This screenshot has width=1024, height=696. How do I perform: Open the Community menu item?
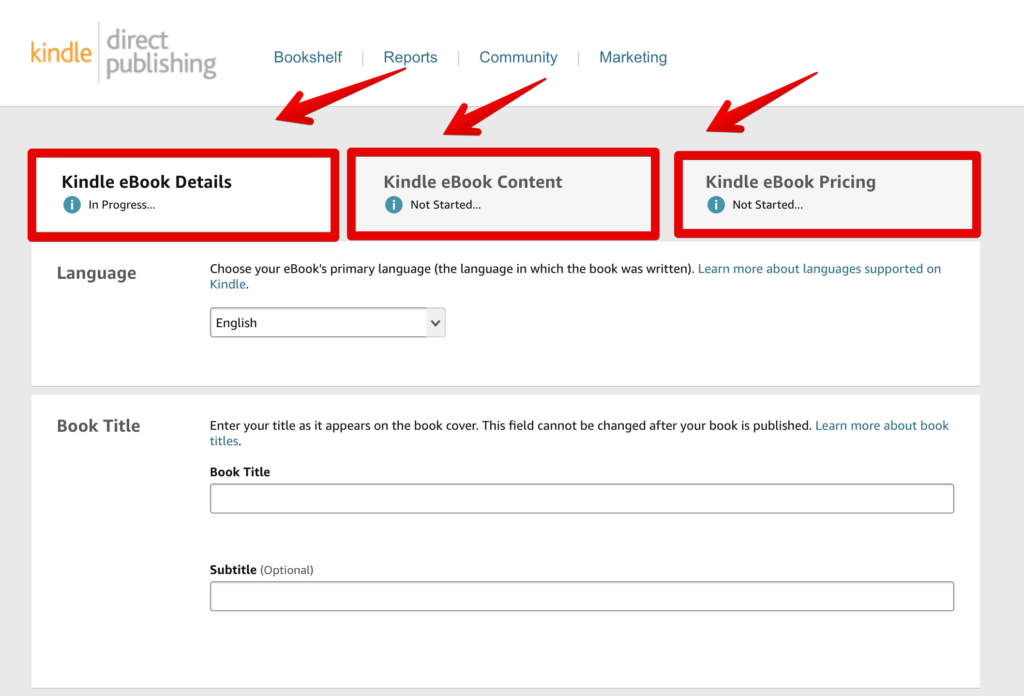(519, 57)
